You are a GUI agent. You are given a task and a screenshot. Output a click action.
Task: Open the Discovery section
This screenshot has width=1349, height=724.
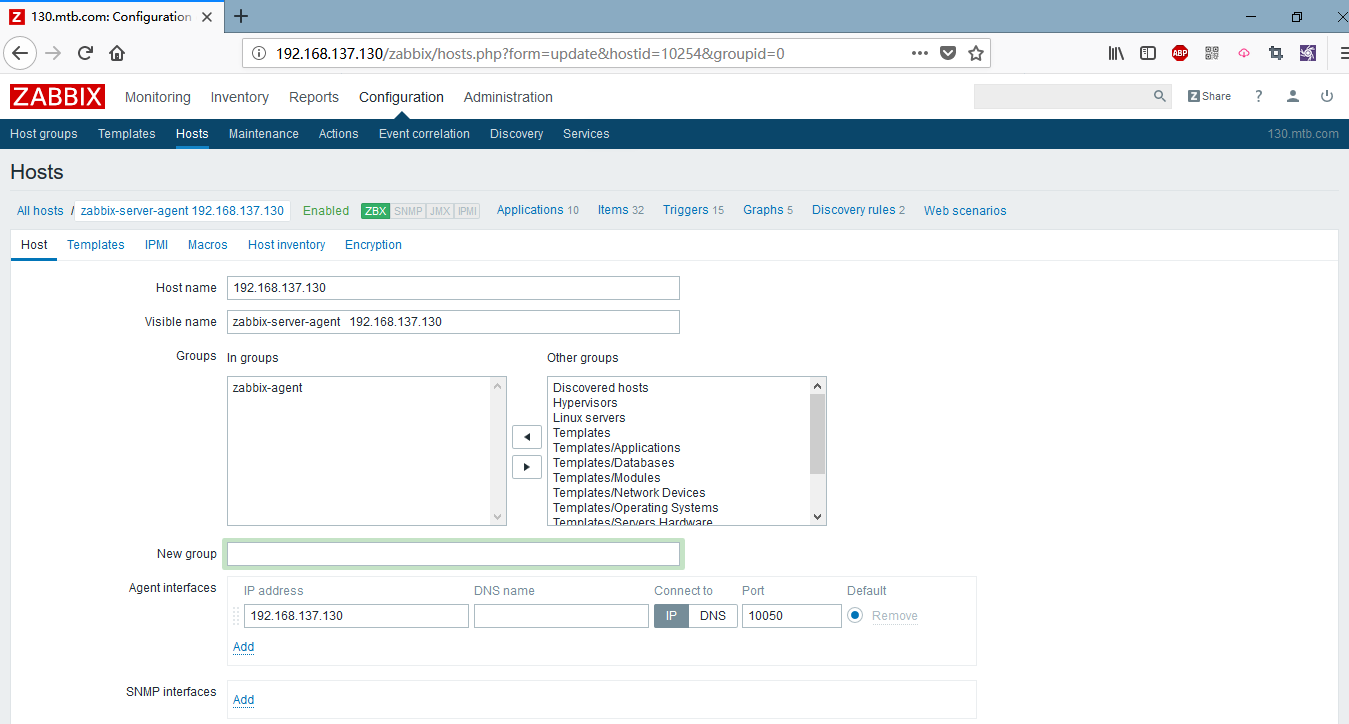tap(517, 134)
